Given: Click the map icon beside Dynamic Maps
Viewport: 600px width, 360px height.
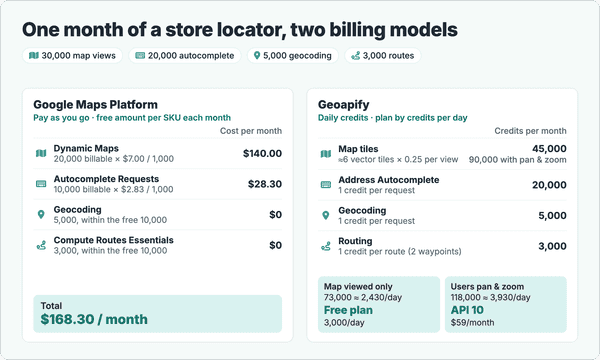Looking at the screenshot, I should click(41, 153).
